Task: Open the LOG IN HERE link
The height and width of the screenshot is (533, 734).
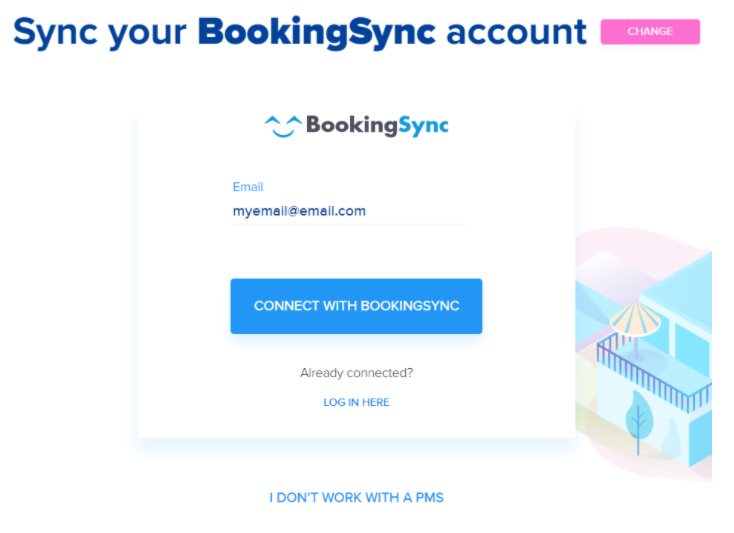Action: pos(356,402)
